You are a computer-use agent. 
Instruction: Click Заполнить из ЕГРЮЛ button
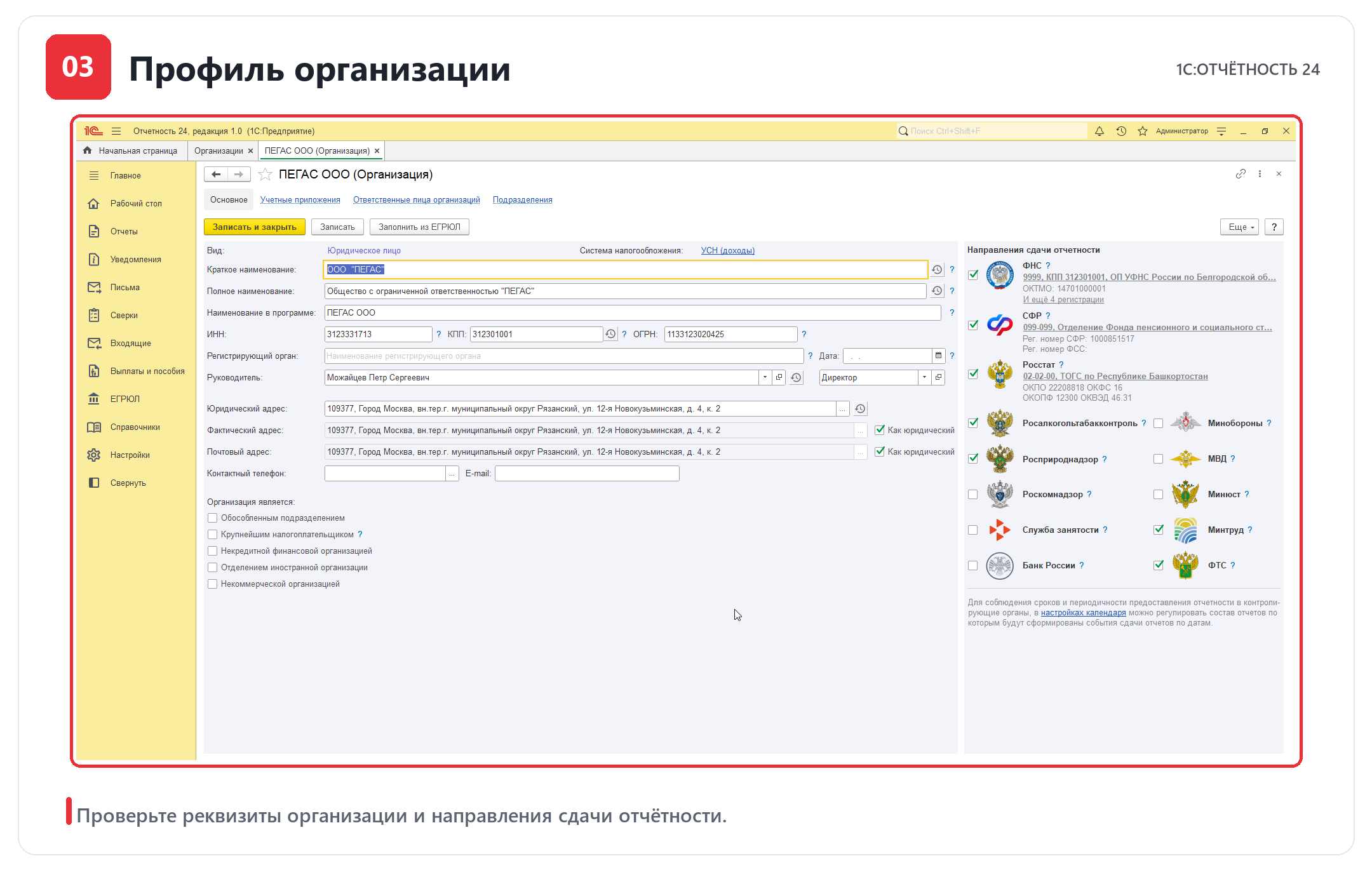point(420,227)
